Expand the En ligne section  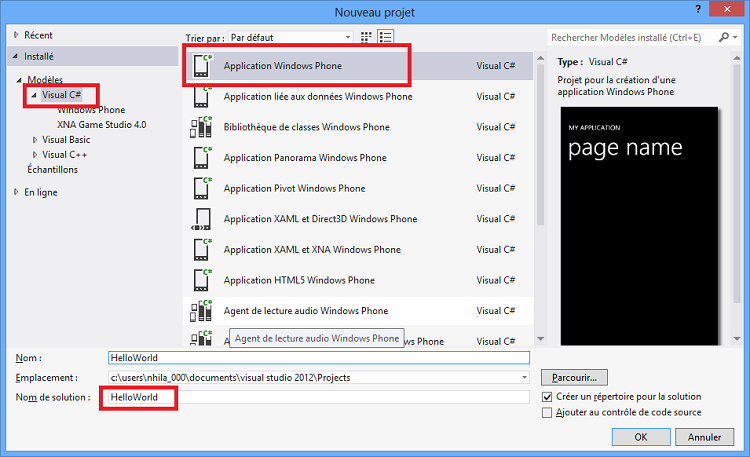(16, 192)
